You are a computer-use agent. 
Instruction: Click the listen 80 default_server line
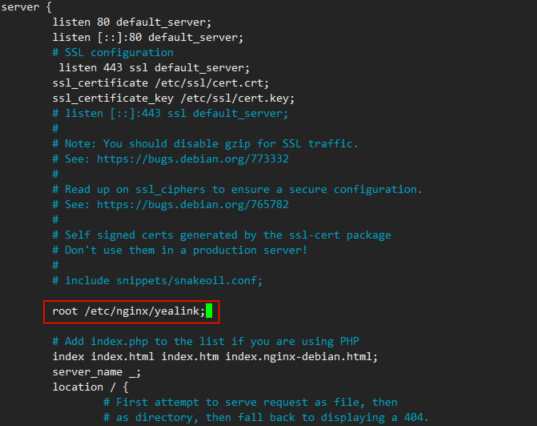click(x=132, y=22)
